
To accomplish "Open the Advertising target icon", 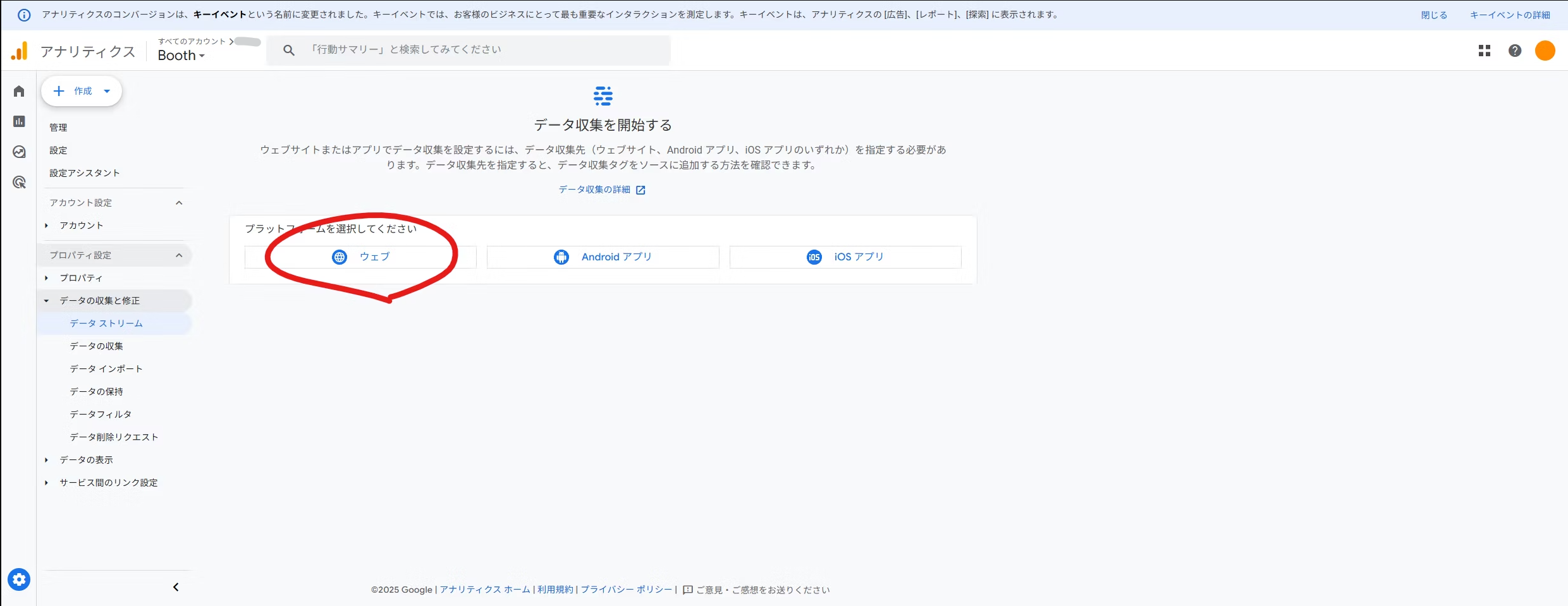I will (19, 182).
